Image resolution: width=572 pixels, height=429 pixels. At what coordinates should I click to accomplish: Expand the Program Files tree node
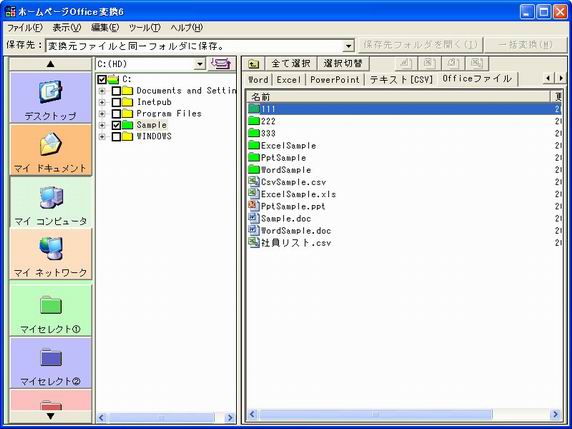pos(102,113)
